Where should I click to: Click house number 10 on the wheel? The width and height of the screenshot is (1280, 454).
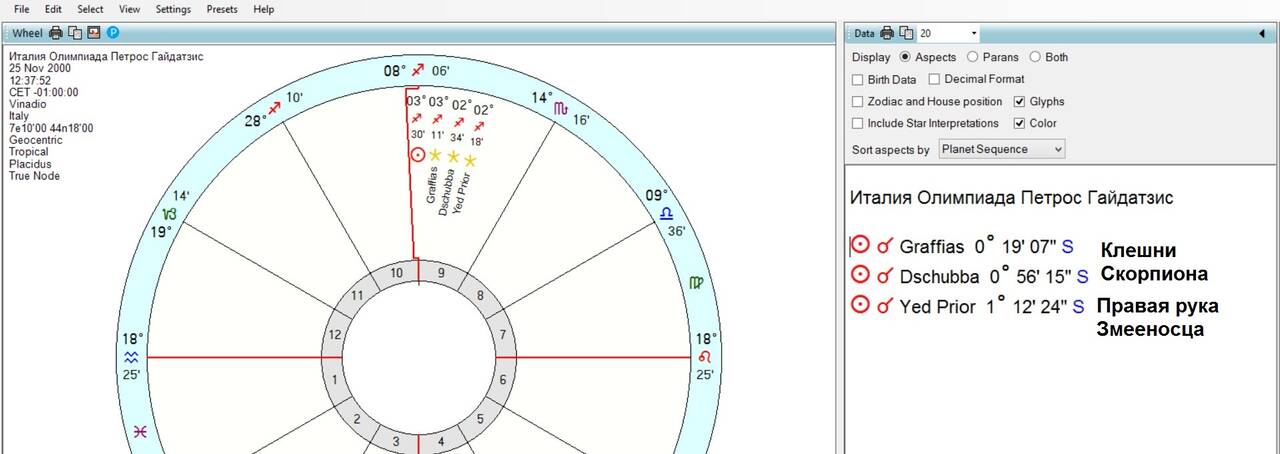(396, 273)
